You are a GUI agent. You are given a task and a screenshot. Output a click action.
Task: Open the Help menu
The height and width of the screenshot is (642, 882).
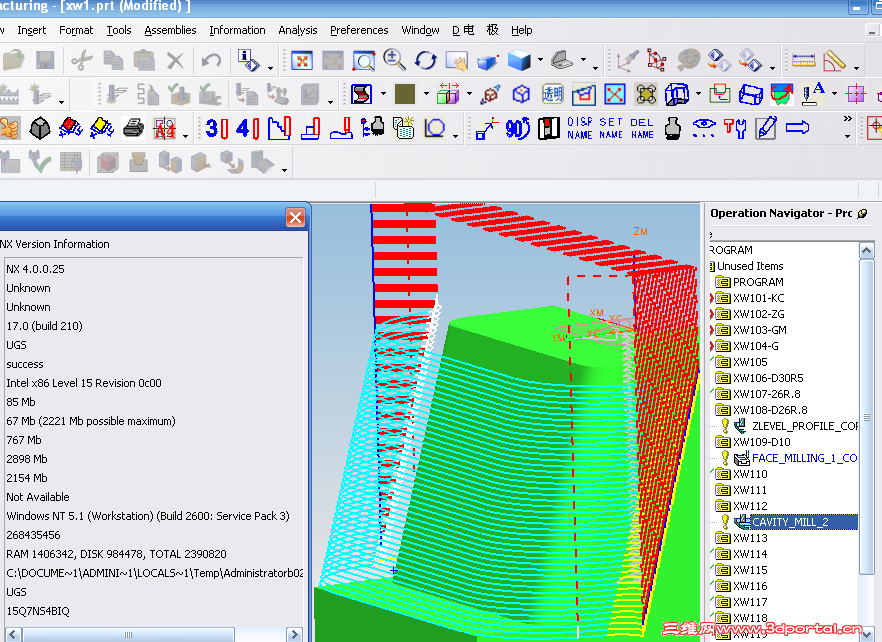click(x=521, y=30)
